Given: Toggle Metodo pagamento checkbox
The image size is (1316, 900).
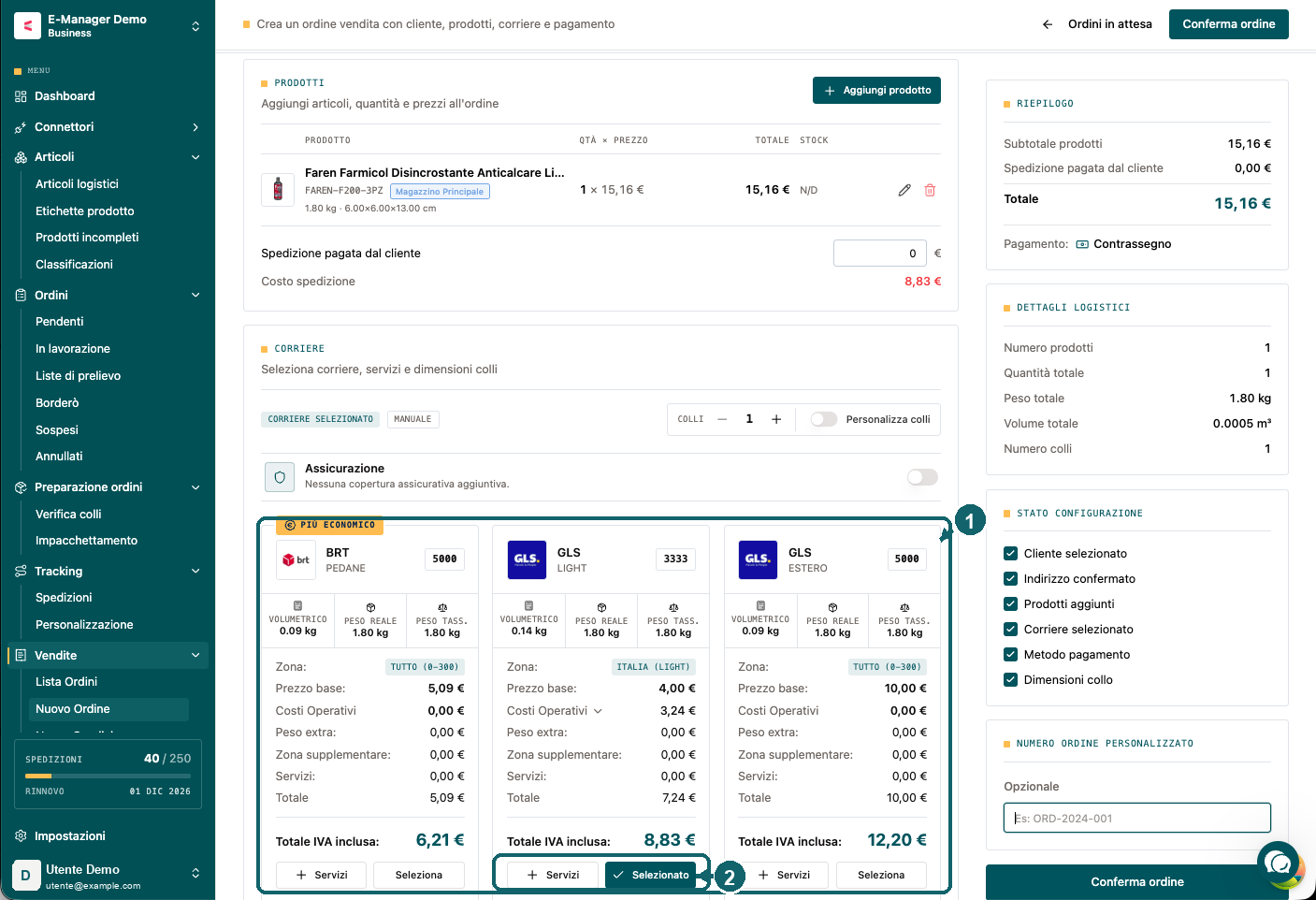Looking at the screenshot, I should click(1010, 655).
